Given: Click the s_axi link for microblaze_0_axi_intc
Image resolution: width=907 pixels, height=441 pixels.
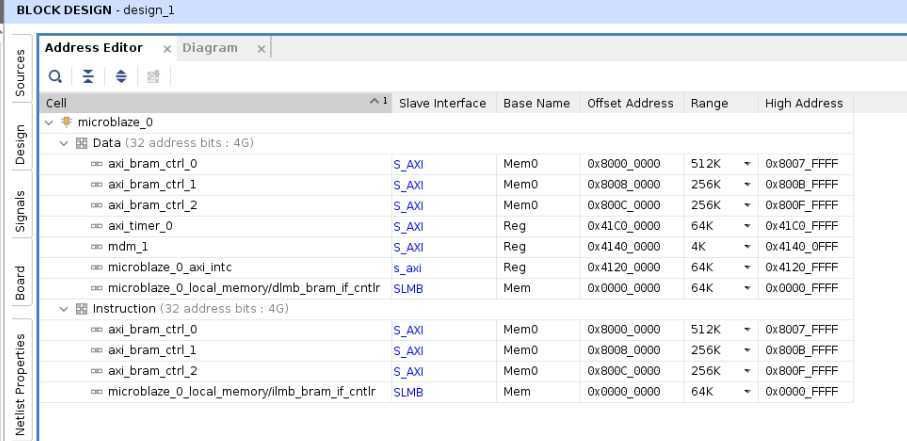Looking at the screenshot, I should click(x=407, y=269).
